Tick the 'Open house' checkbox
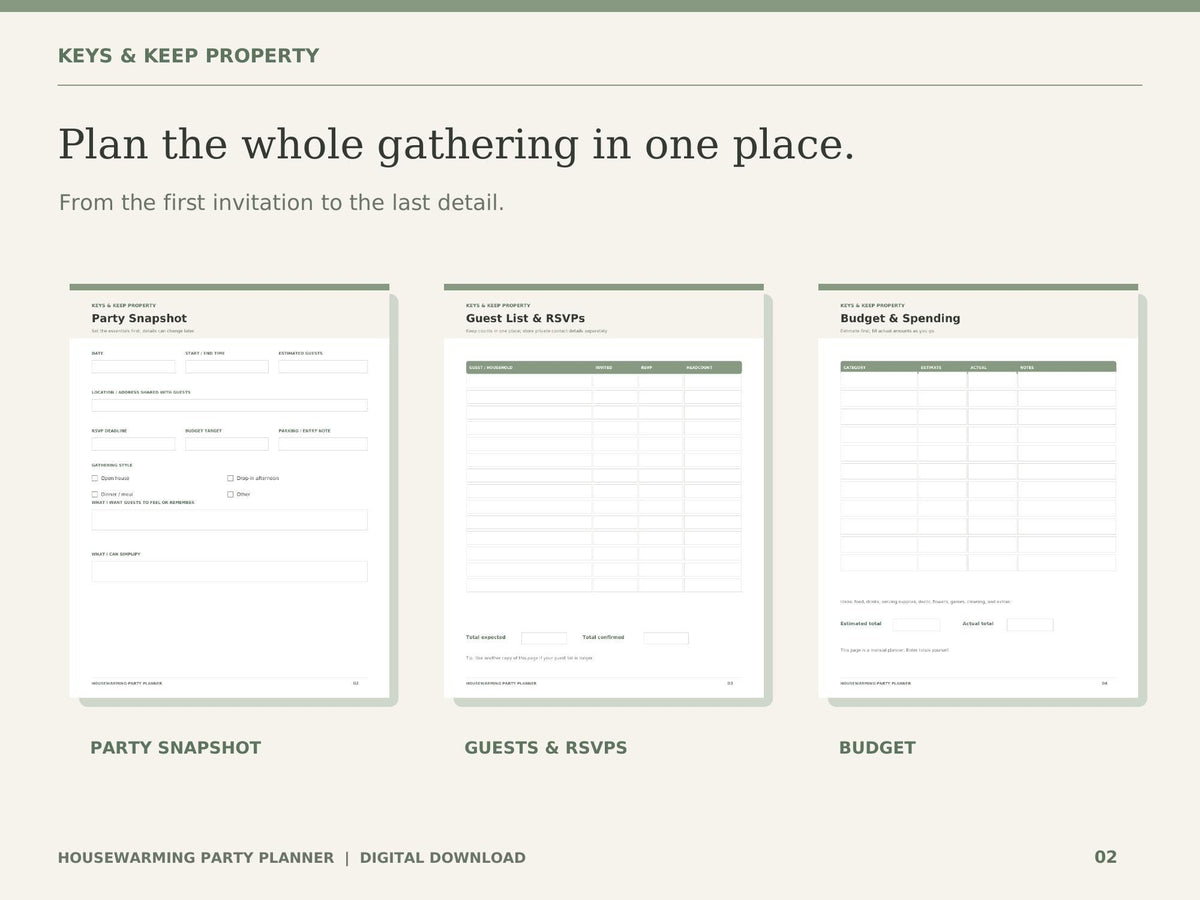1200x900 pixels. (95, 478)
